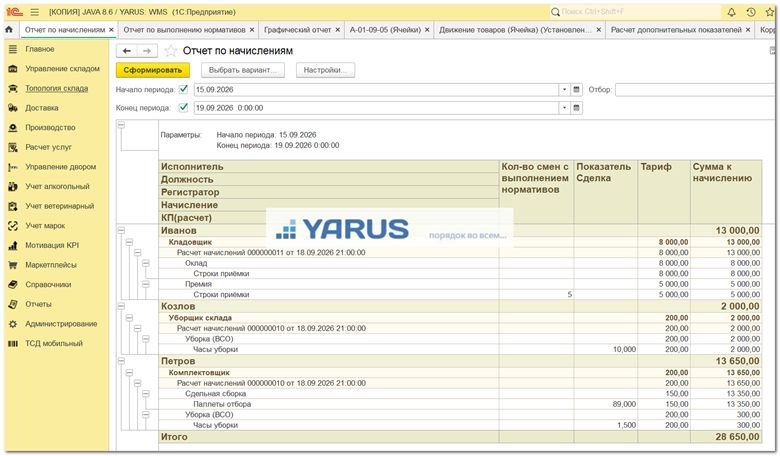This screenshot has width=780, height=456.
Task: Collapse the Комплектовщик group
Action: 129,372
